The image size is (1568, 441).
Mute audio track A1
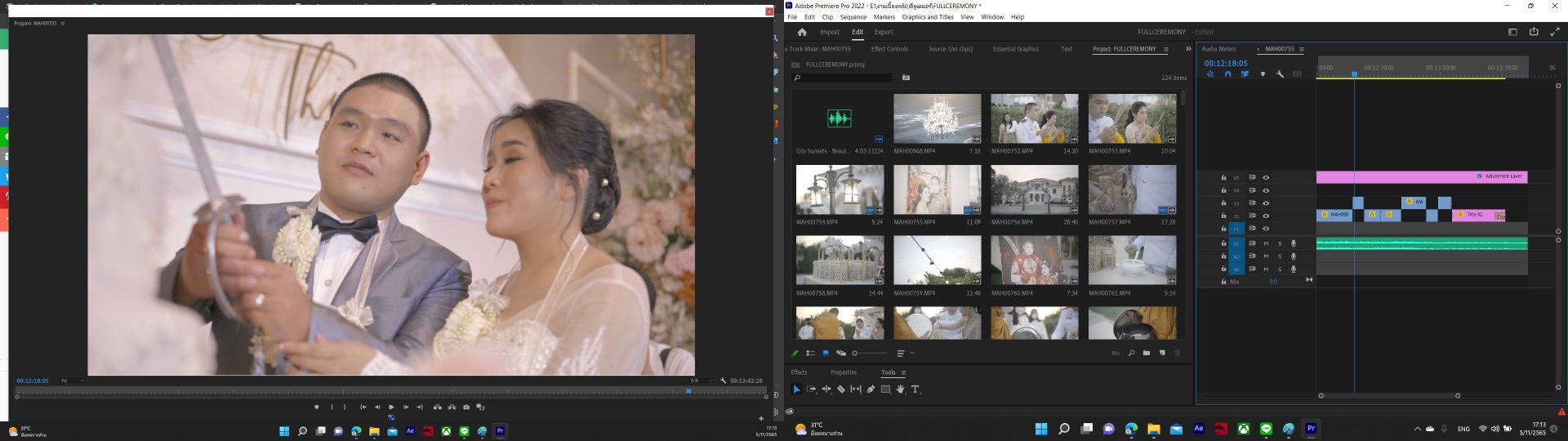[1266, 243]
